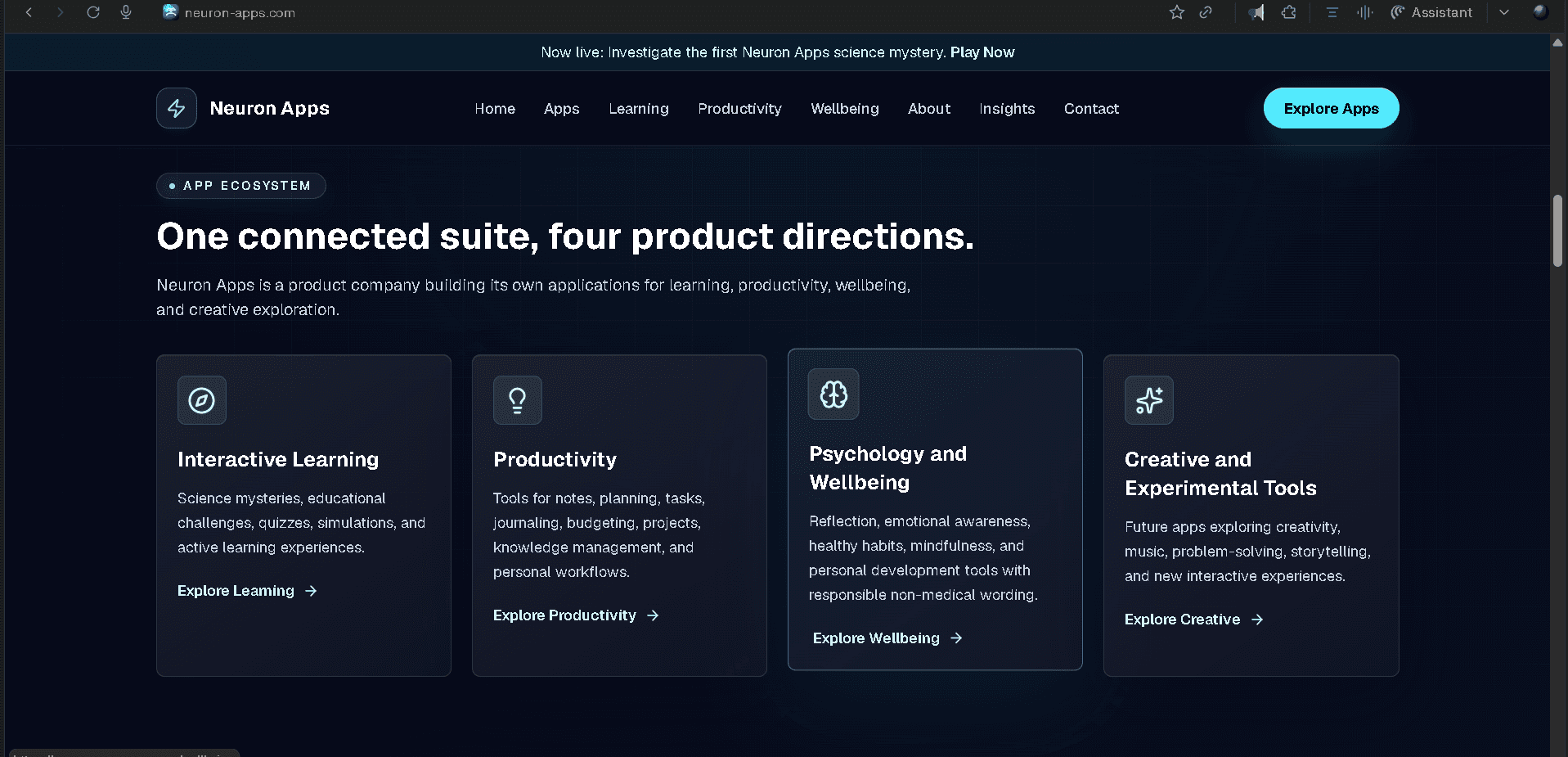Click the heading One connected suite, four product directions
This screenshot has width=1568, height=757.
pos(565,237)
